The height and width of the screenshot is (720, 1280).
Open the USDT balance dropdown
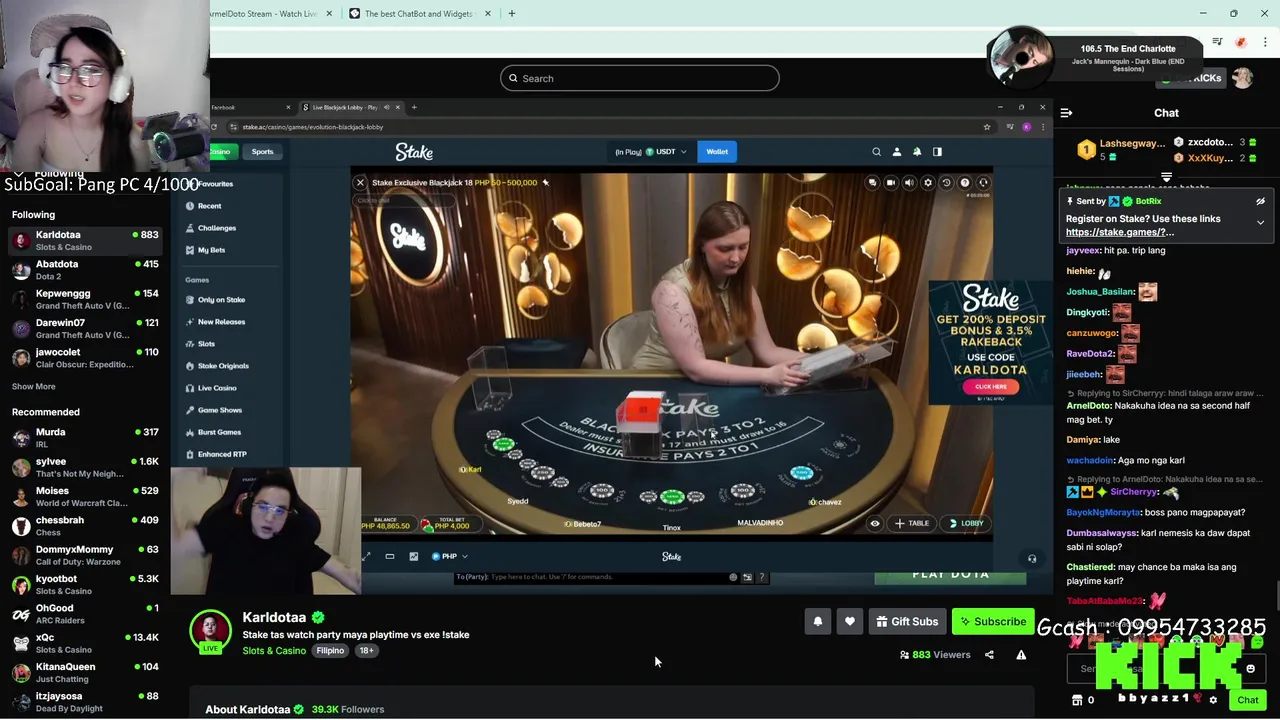coord(666,152)
